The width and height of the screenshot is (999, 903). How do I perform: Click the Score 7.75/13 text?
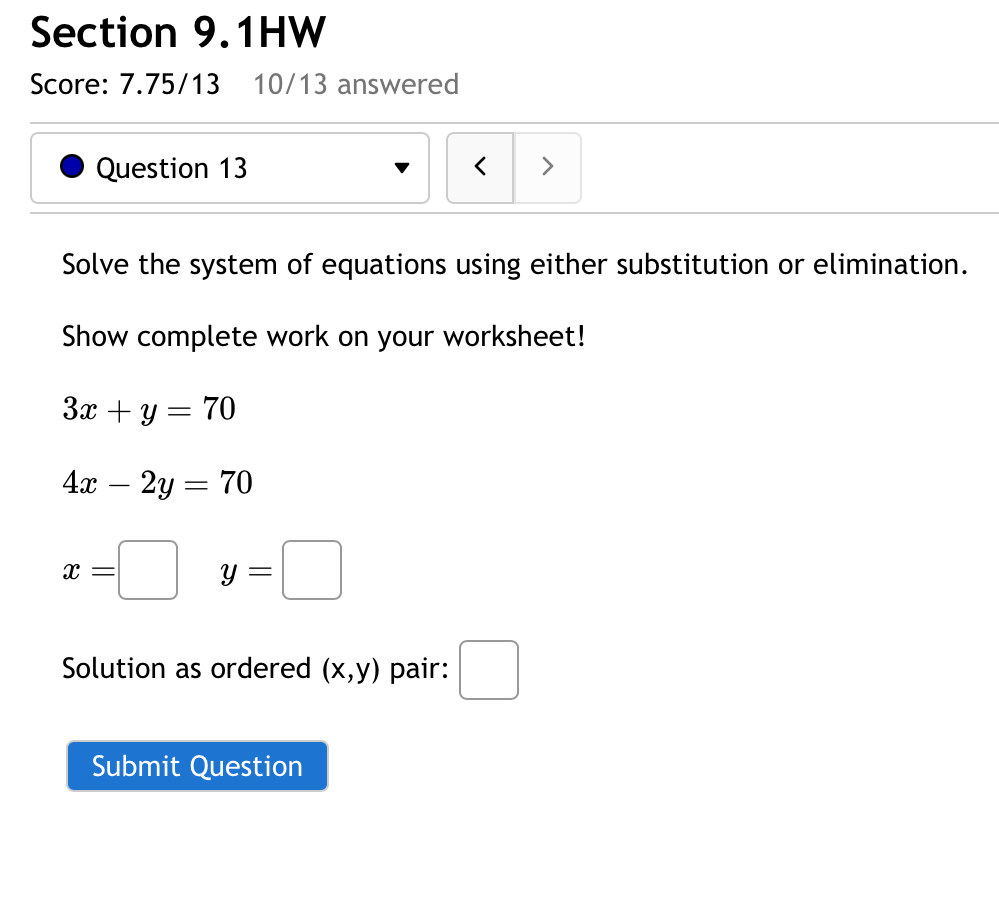tap(125, 85)
